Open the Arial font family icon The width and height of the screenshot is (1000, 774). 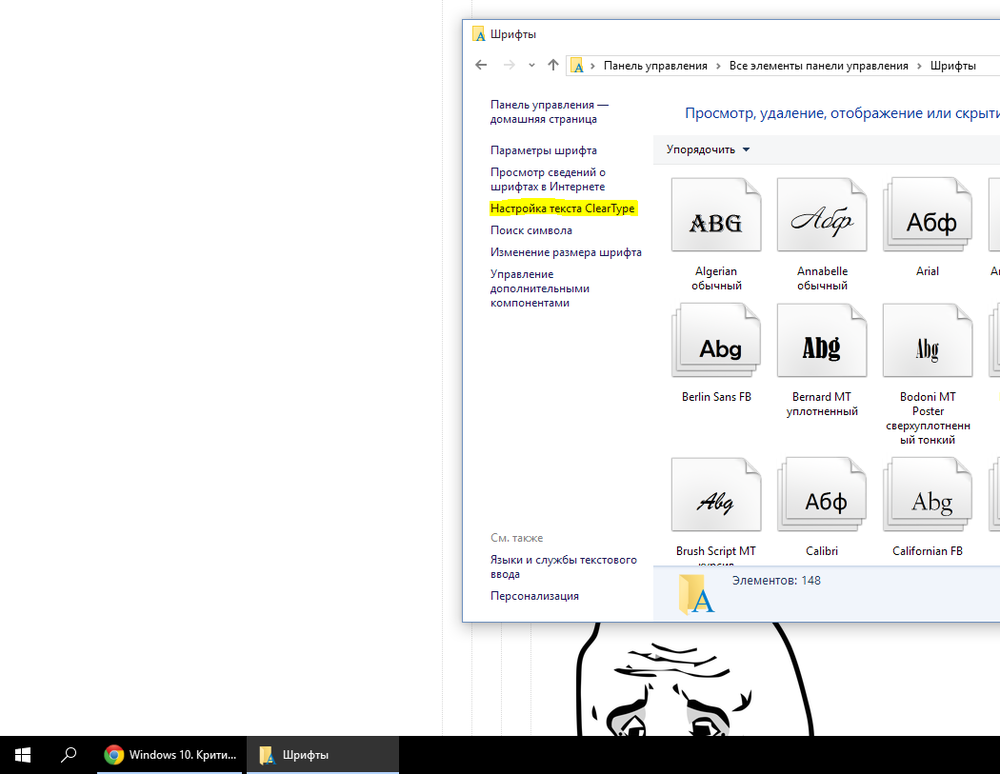928,216
